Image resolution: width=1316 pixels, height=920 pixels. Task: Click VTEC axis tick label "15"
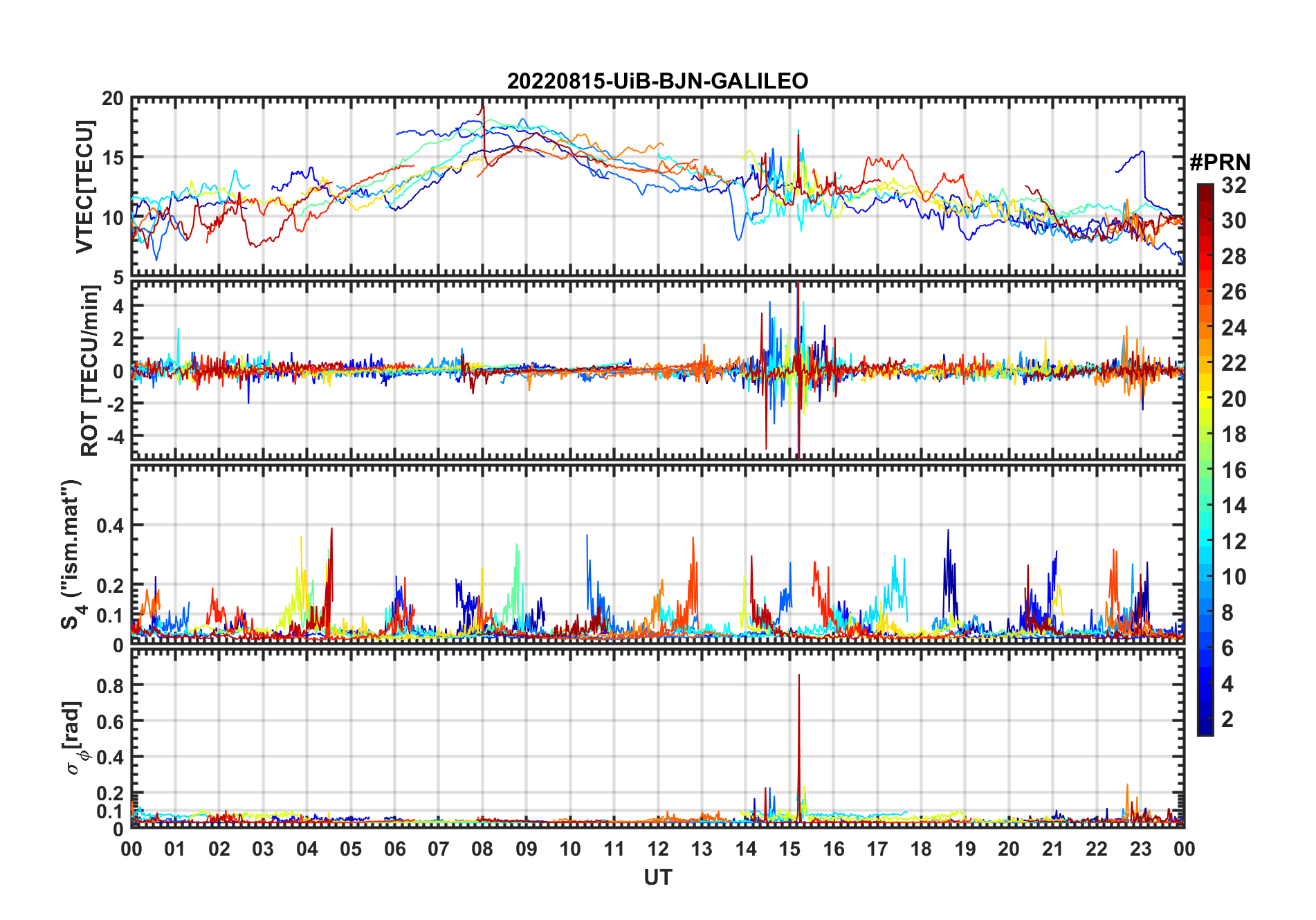pos(113,158)
